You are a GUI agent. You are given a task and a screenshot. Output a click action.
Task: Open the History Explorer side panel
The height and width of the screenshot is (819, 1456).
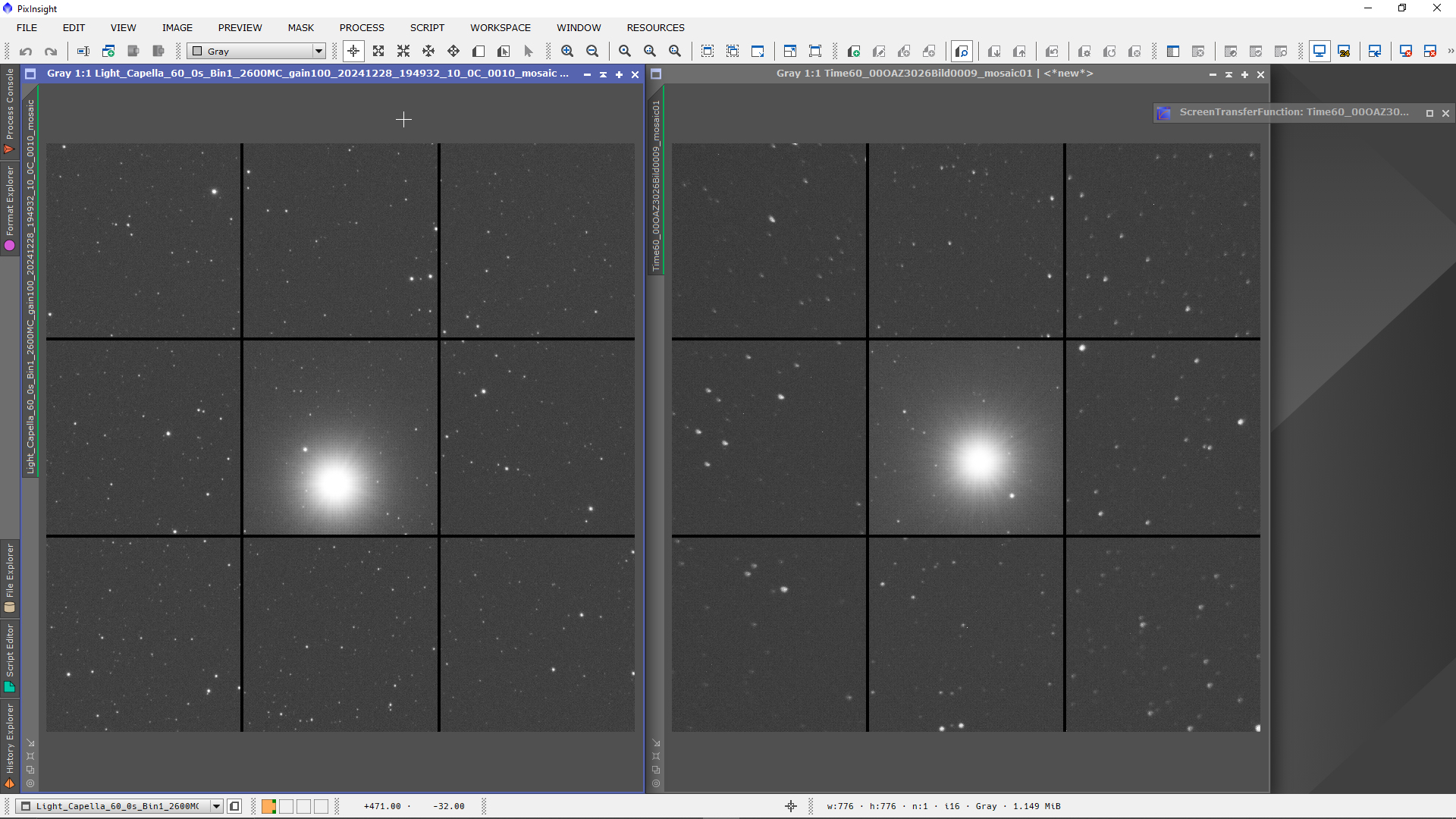point(10,747)
